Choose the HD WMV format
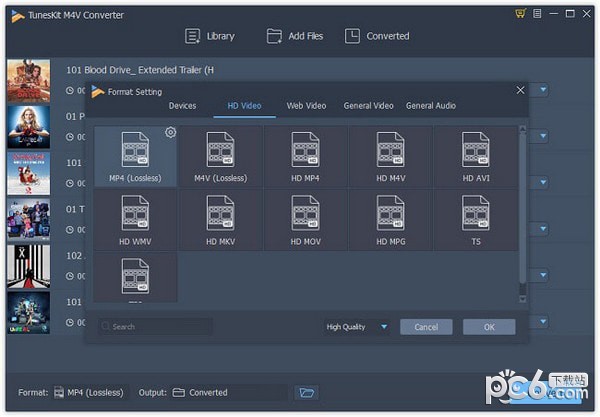600x417 pixels. pos(135,220)
